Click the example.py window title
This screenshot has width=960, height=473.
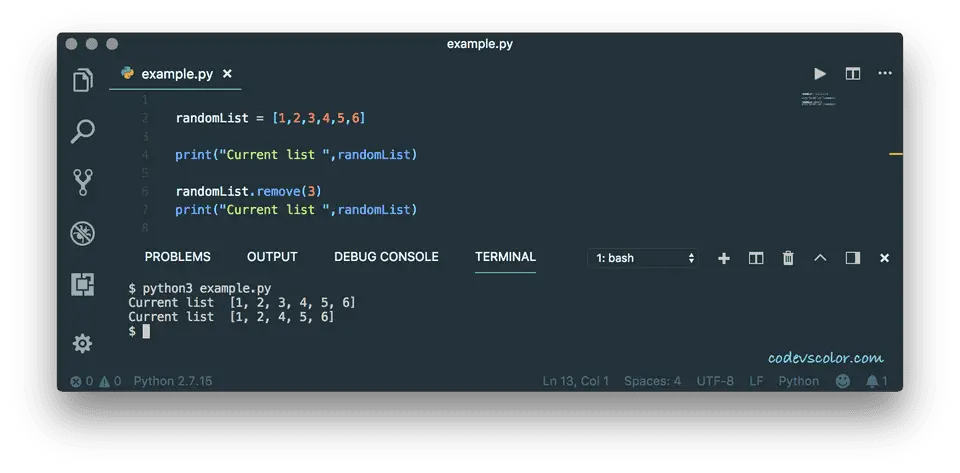[x=480, y=44]
